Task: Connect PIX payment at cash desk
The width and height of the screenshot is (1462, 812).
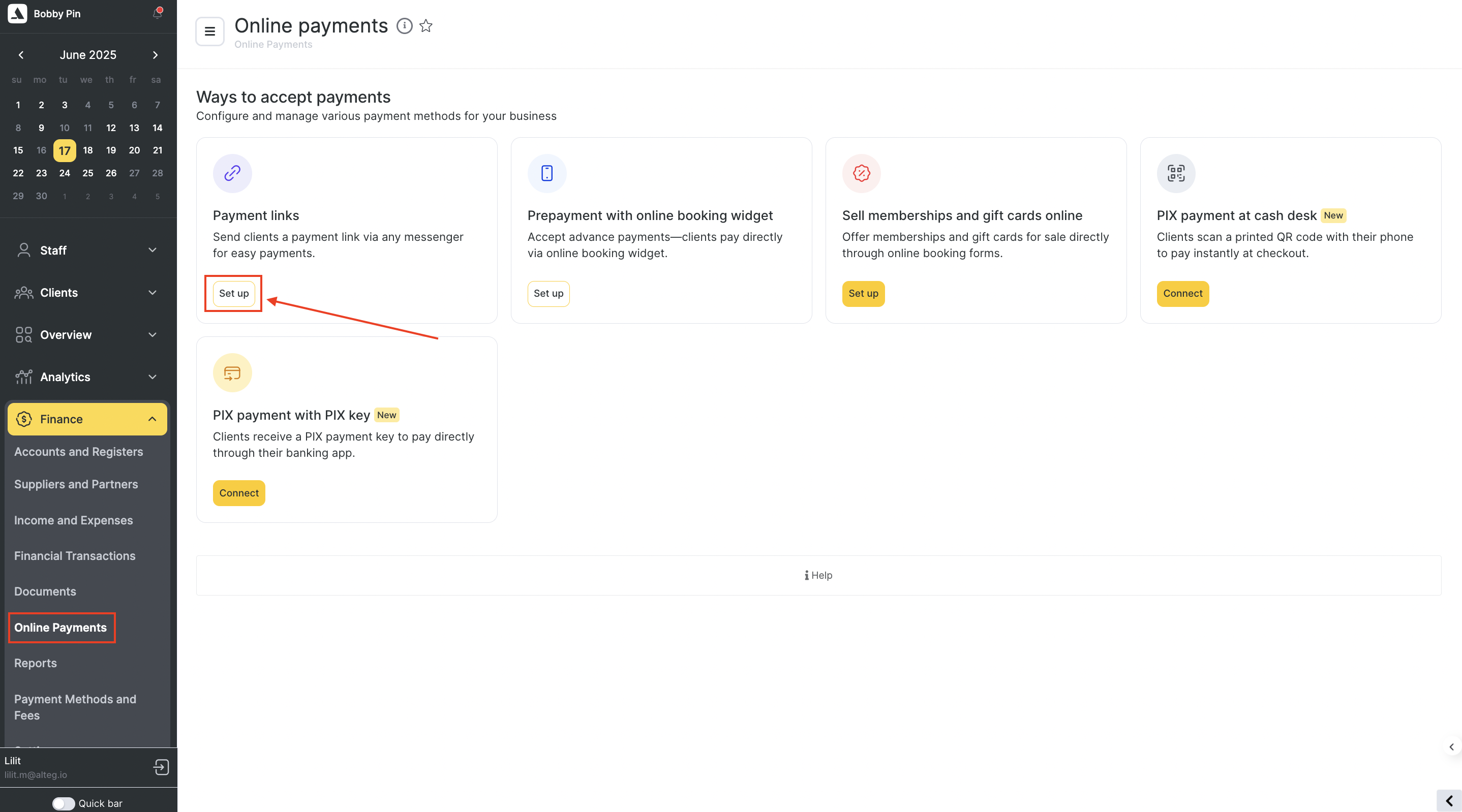Action: (x=1182, y=293)
